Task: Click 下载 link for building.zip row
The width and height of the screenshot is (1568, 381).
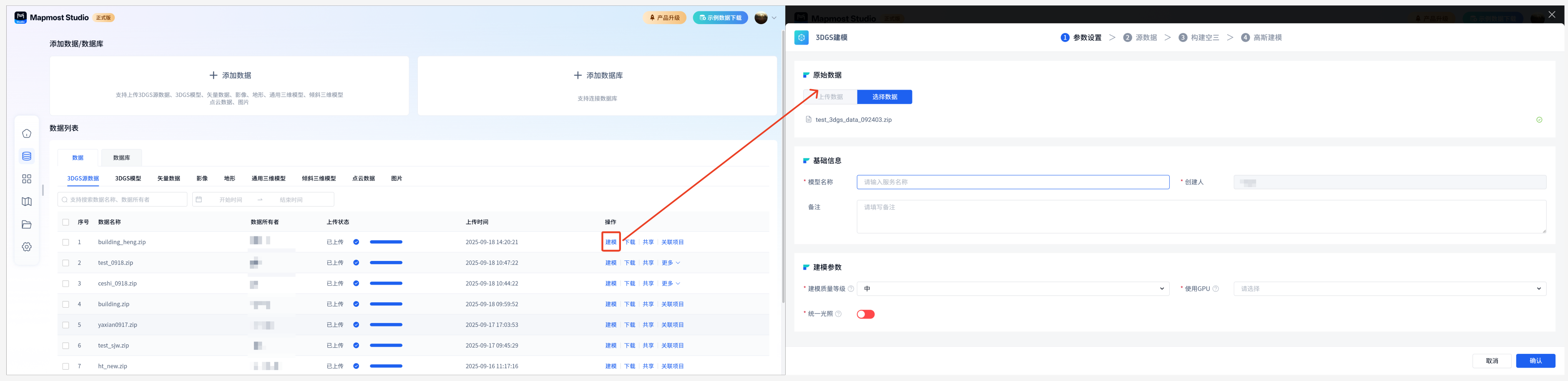Action: click(629, 304)
